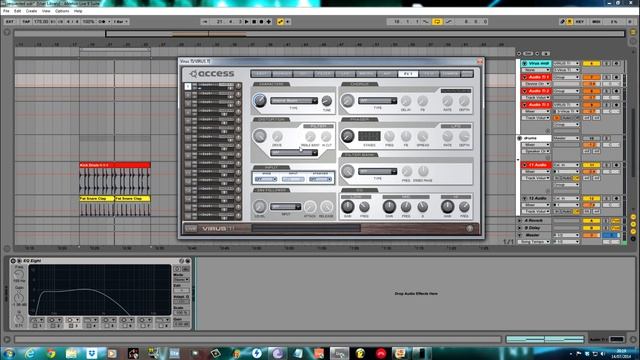Open the File menu
Viewport: 640px width, 360px height.
pyautogui.click(x=6, y=11)
